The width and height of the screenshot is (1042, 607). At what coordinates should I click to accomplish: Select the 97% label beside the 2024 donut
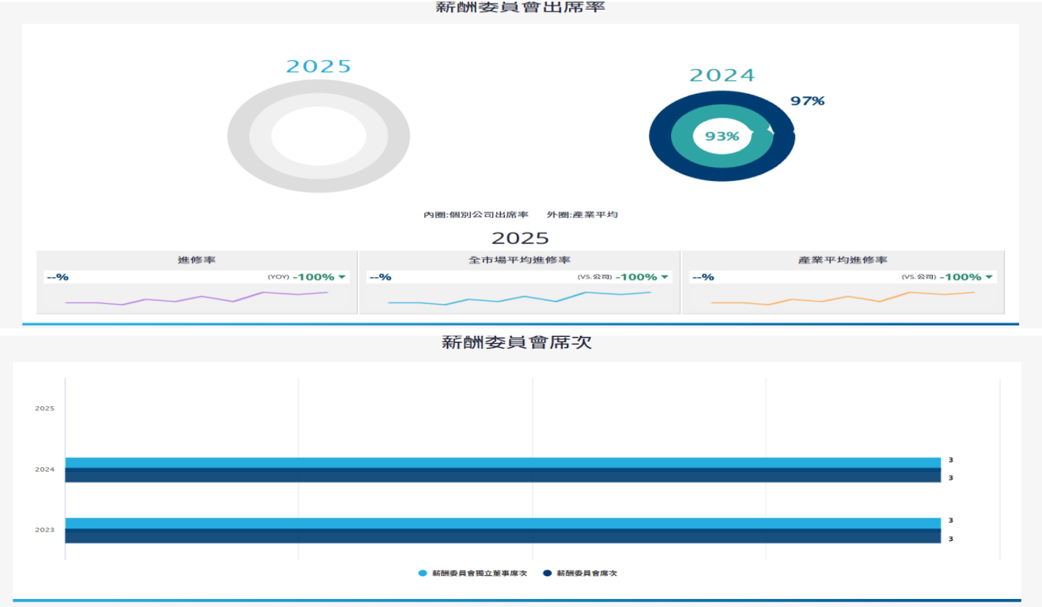pyautogui.click(x=807, y=101)
